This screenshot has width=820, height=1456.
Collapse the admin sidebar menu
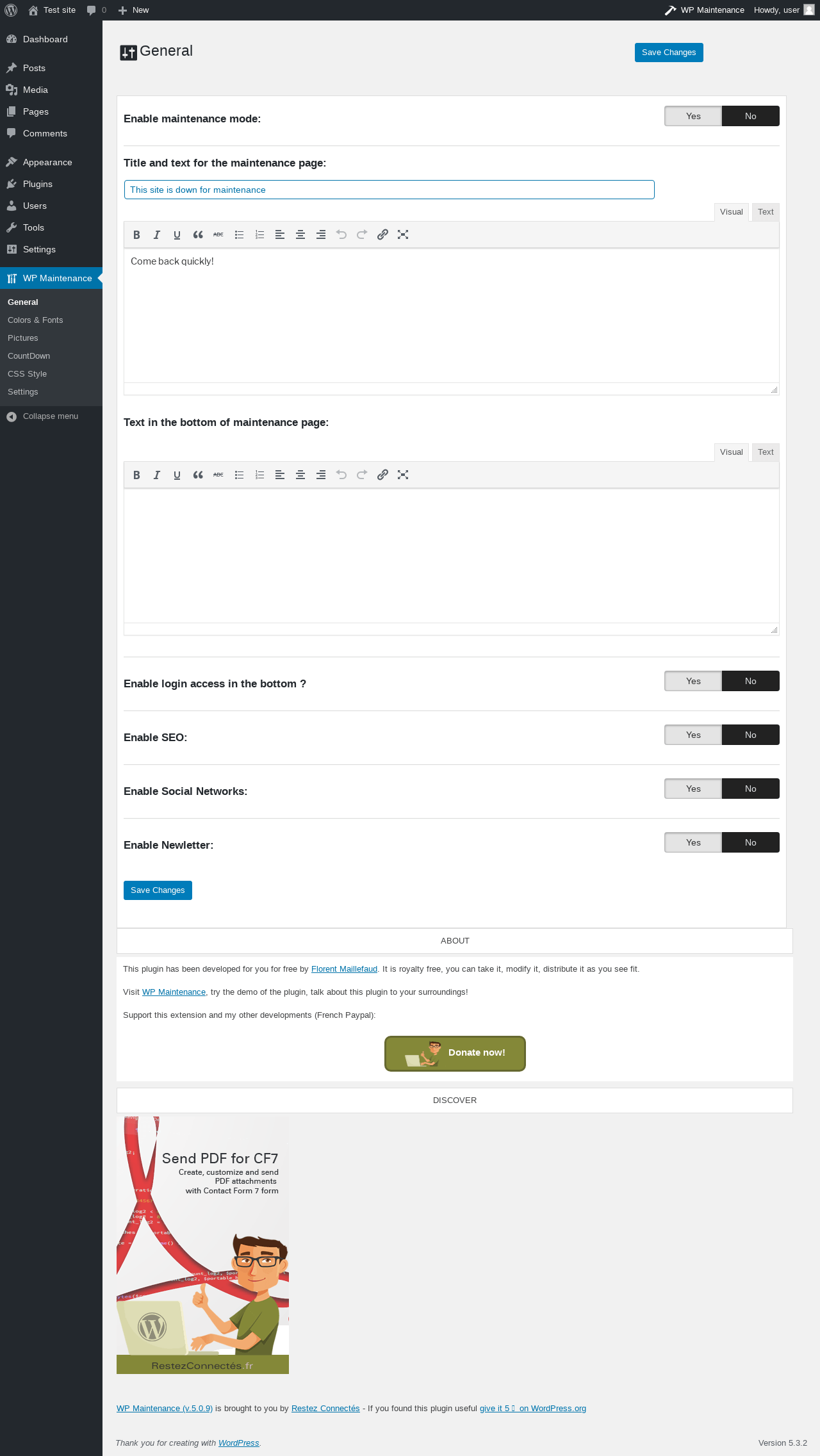[51, 416]
